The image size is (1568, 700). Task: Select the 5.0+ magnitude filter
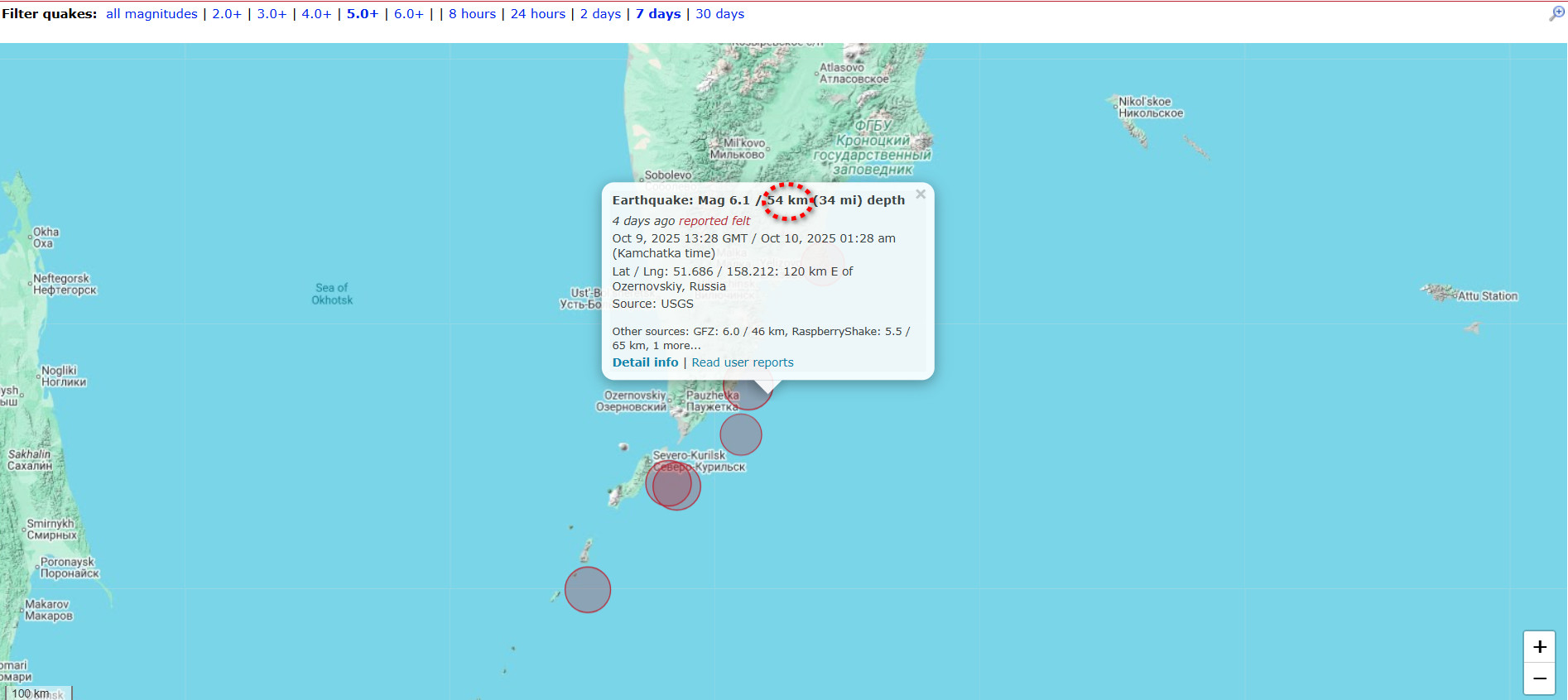click(362, 14)
